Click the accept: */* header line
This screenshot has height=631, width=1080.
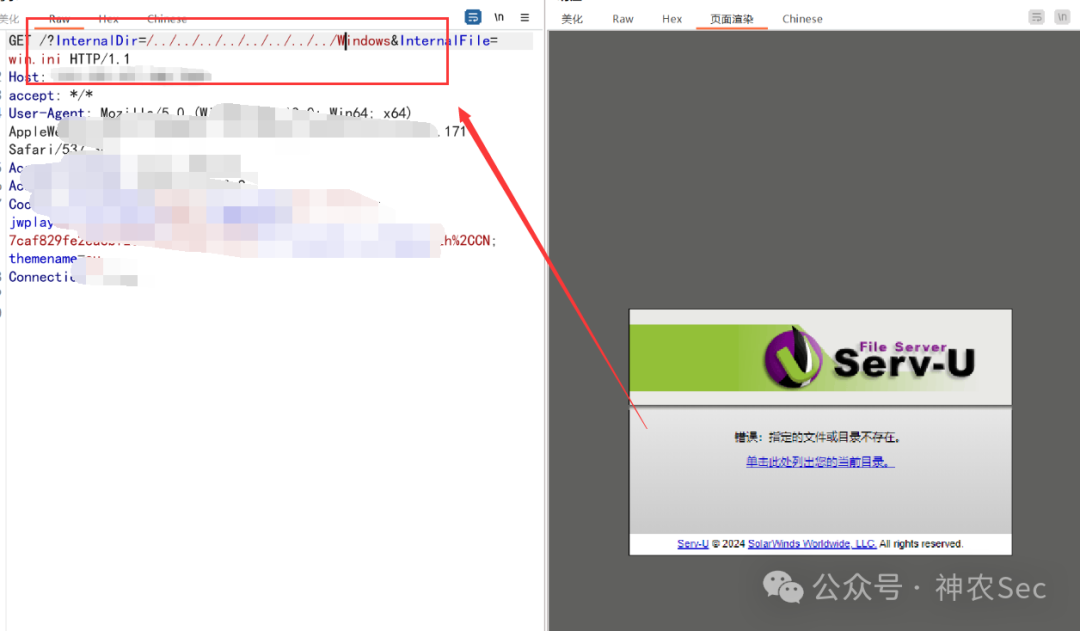(x=50, y=95)
